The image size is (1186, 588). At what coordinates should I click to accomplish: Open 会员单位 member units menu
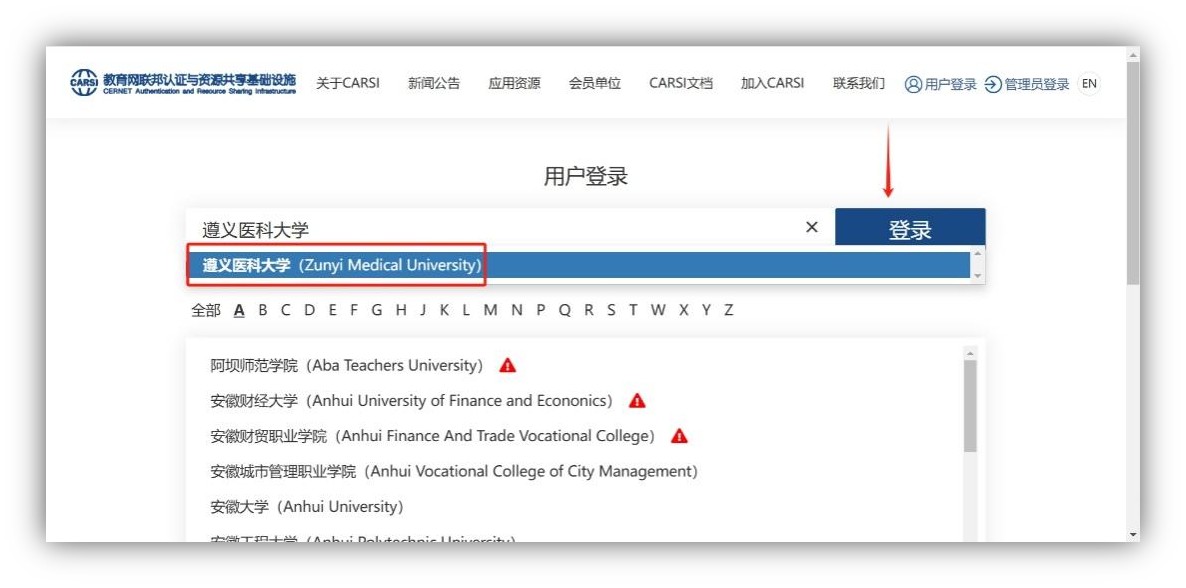594,84
